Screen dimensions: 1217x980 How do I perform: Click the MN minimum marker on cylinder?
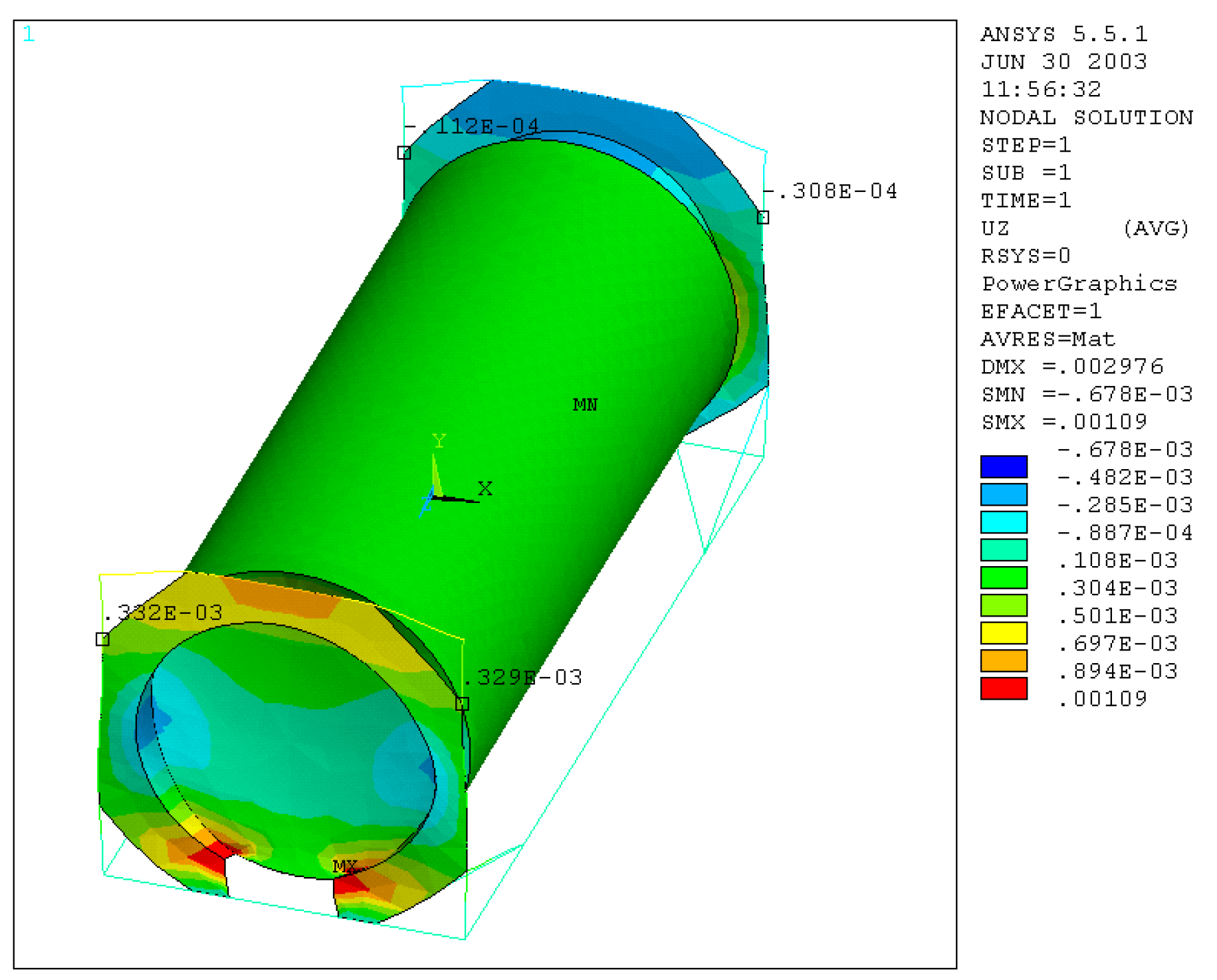tap(585, 405)
